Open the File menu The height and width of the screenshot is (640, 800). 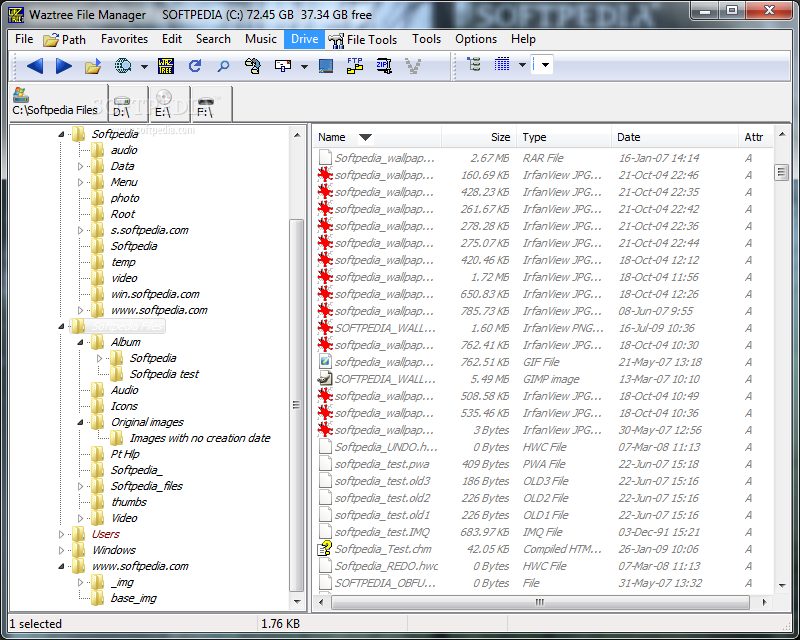point(24,39)
